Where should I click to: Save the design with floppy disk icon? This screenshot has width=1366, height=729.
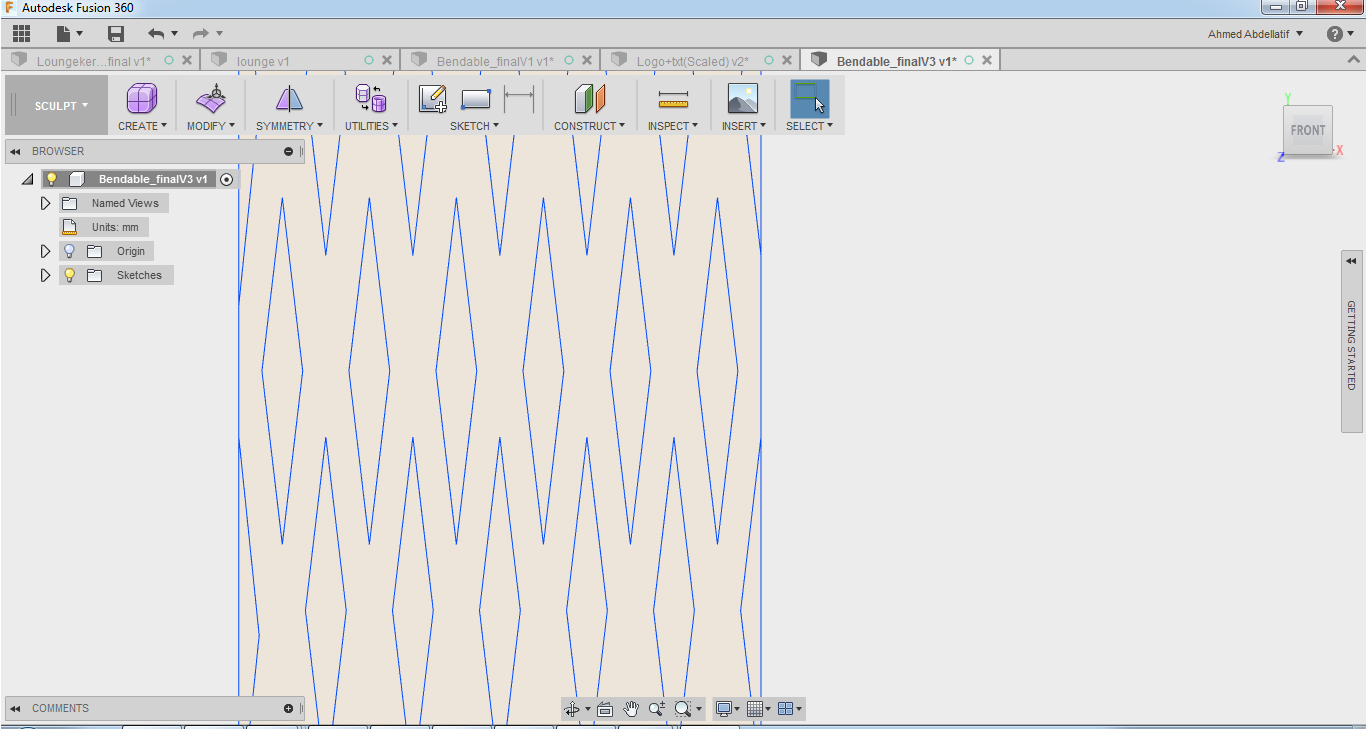point(116,34)
